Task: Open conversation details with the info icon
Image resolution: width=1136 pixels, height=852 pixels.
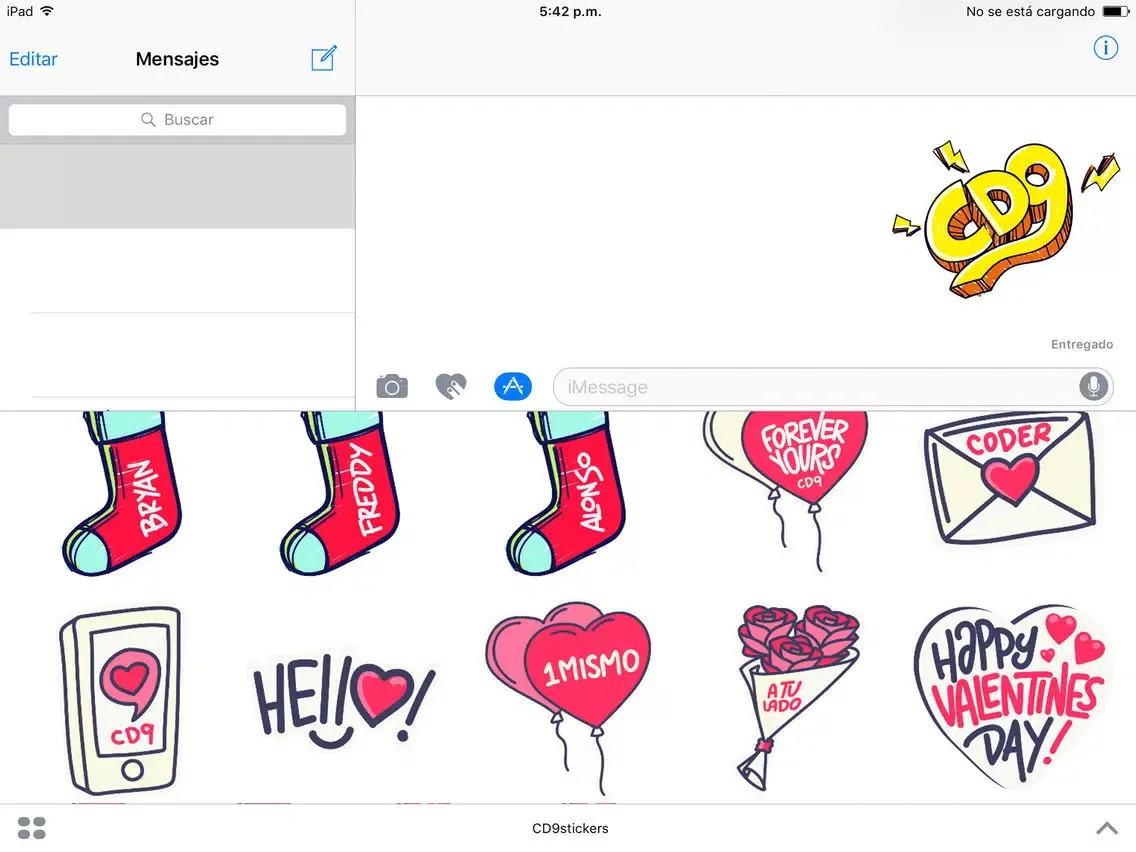Action: 1105,48
